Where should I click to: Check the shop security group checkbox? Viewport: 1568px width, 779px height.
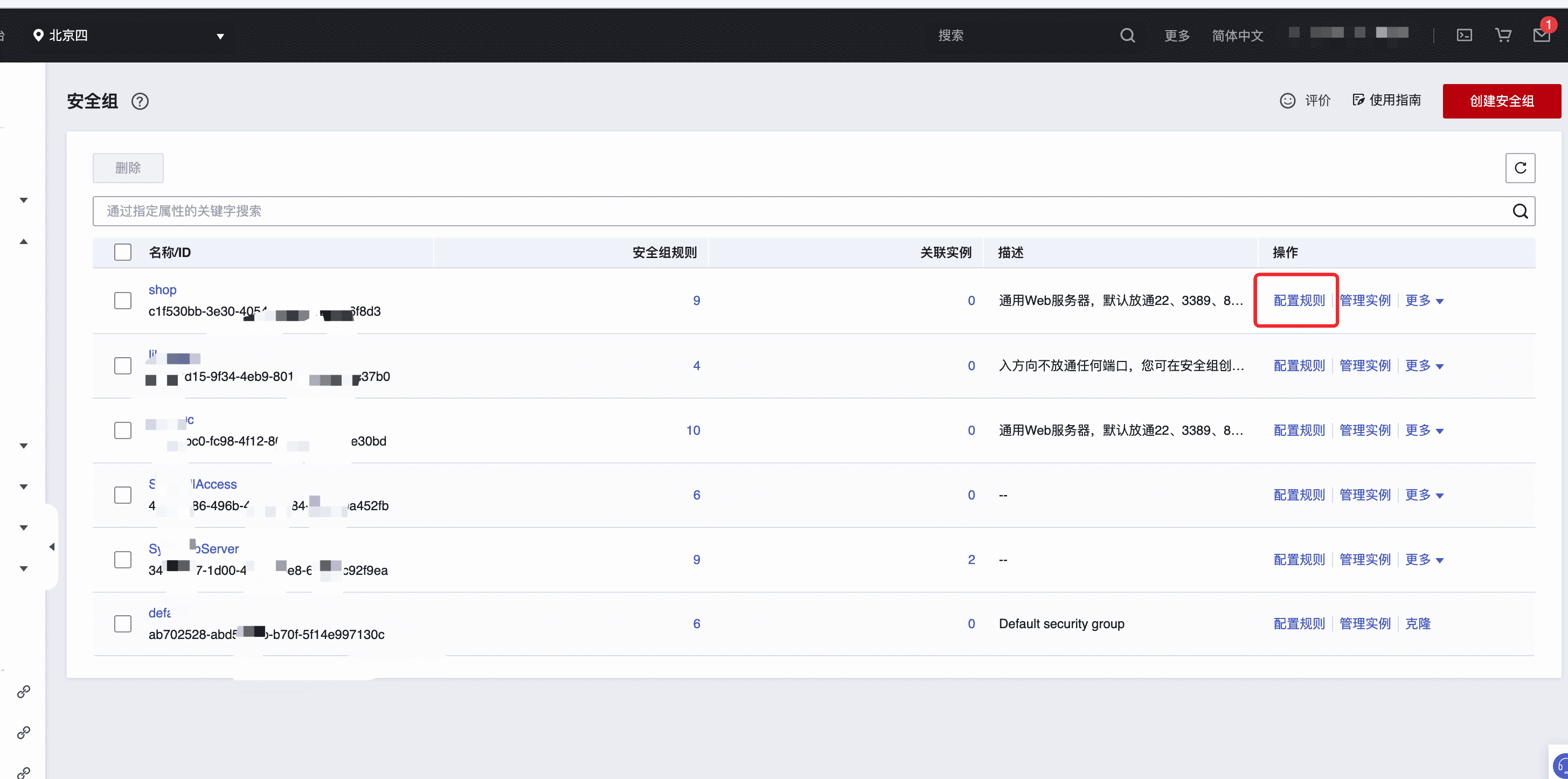(x=123, y=301)
